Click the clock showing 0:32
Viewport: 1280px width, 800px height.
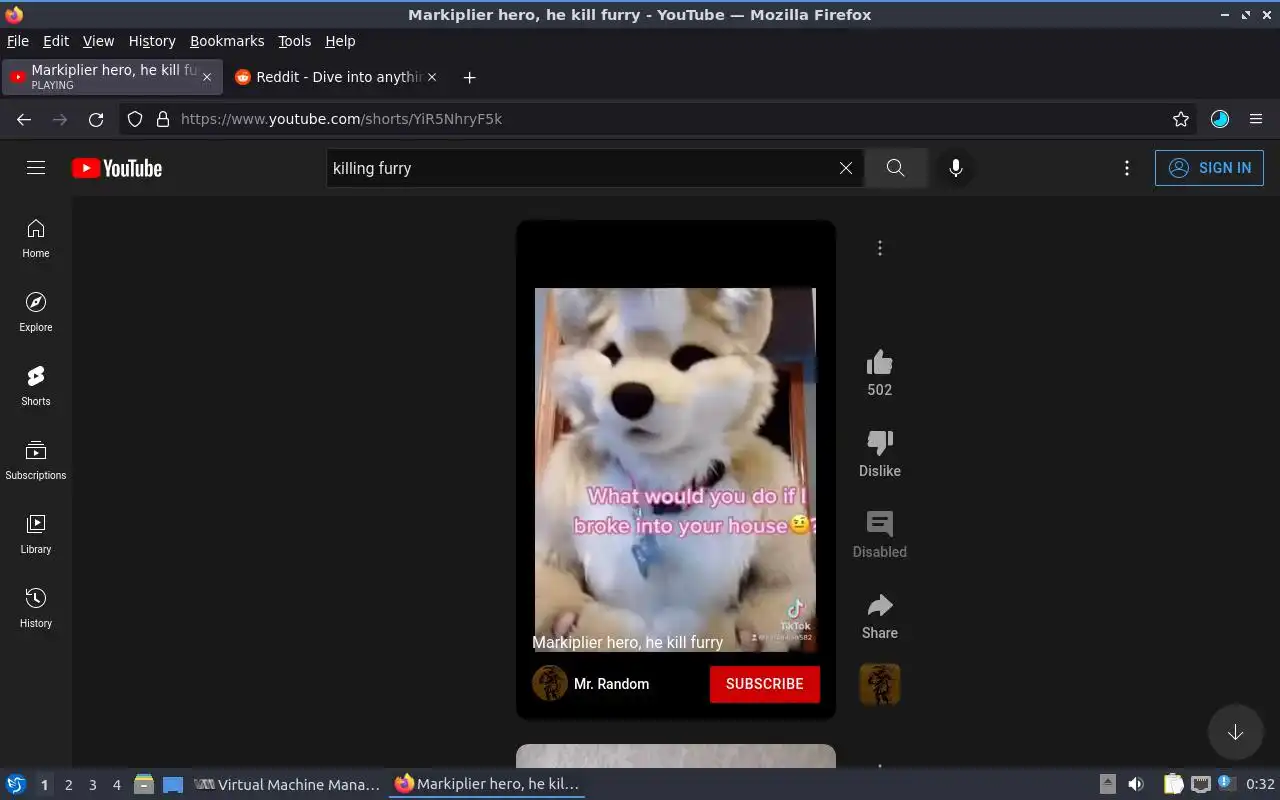1260,784
